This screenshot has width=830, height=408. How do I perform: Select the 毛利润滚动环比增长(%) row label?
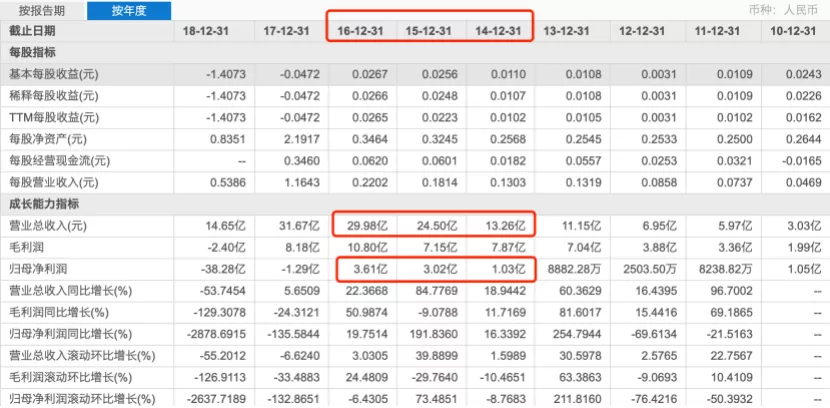click(x=69, y=377)
